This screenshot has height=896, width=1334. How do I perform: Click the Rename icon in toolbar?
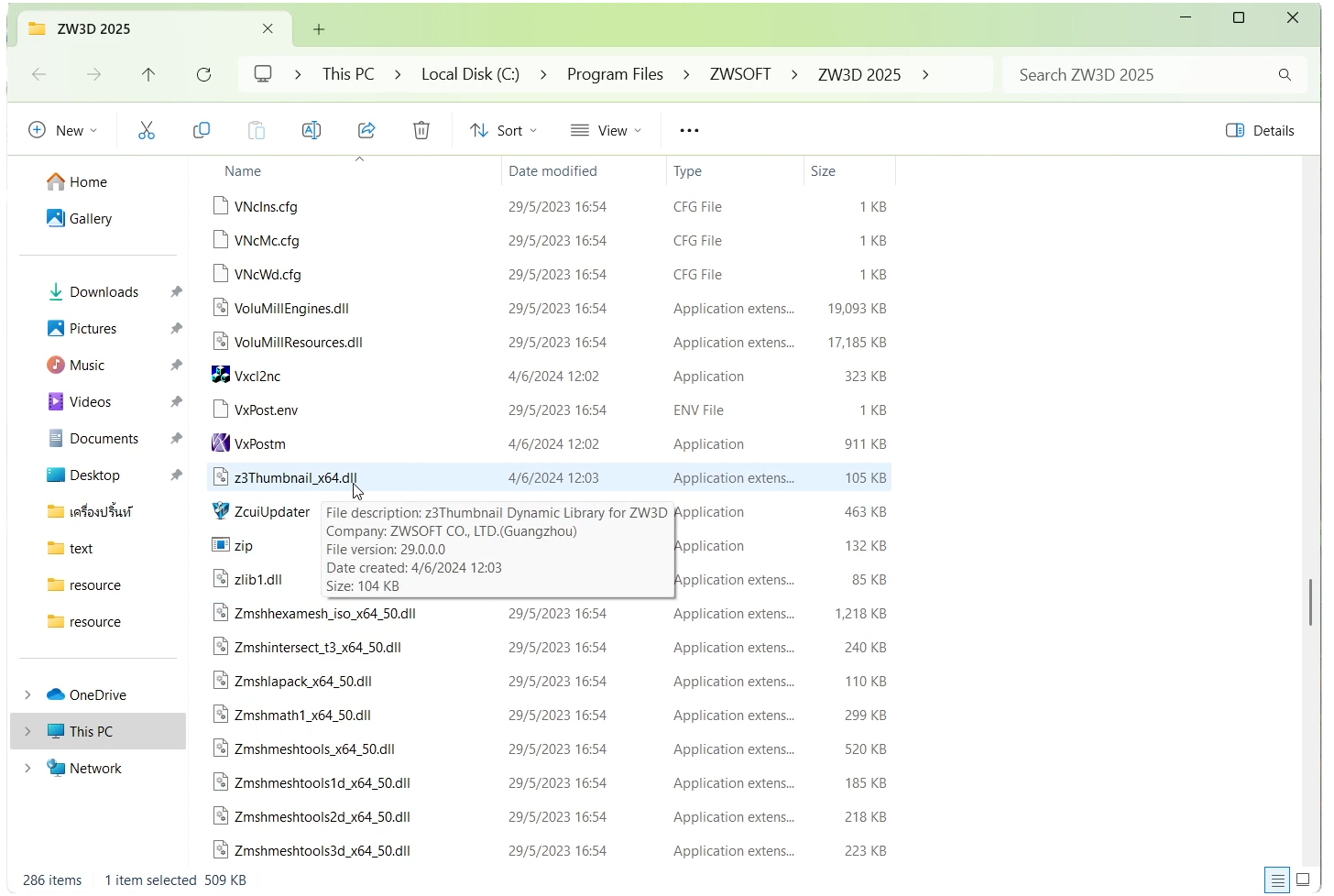[x=312, y=131]
